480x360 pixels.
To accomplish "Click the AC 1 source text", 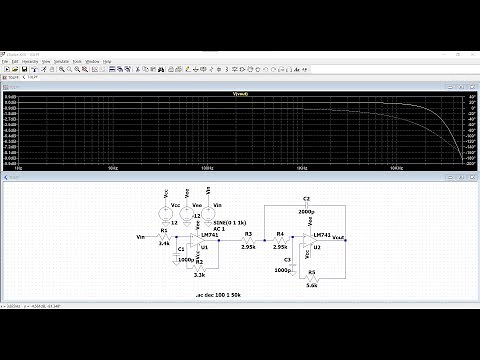I will 219,229.
